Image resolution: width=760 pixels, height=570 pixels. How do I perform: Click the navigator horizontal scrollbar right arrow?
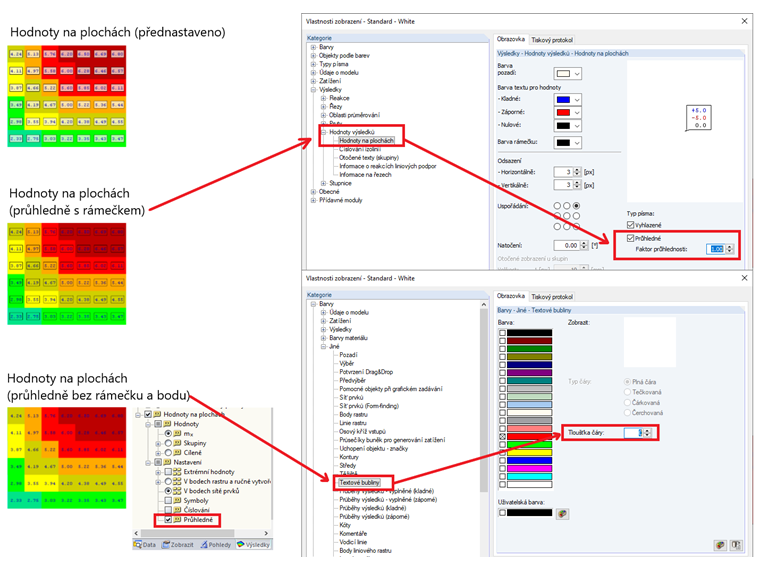[x=266, y=533]
